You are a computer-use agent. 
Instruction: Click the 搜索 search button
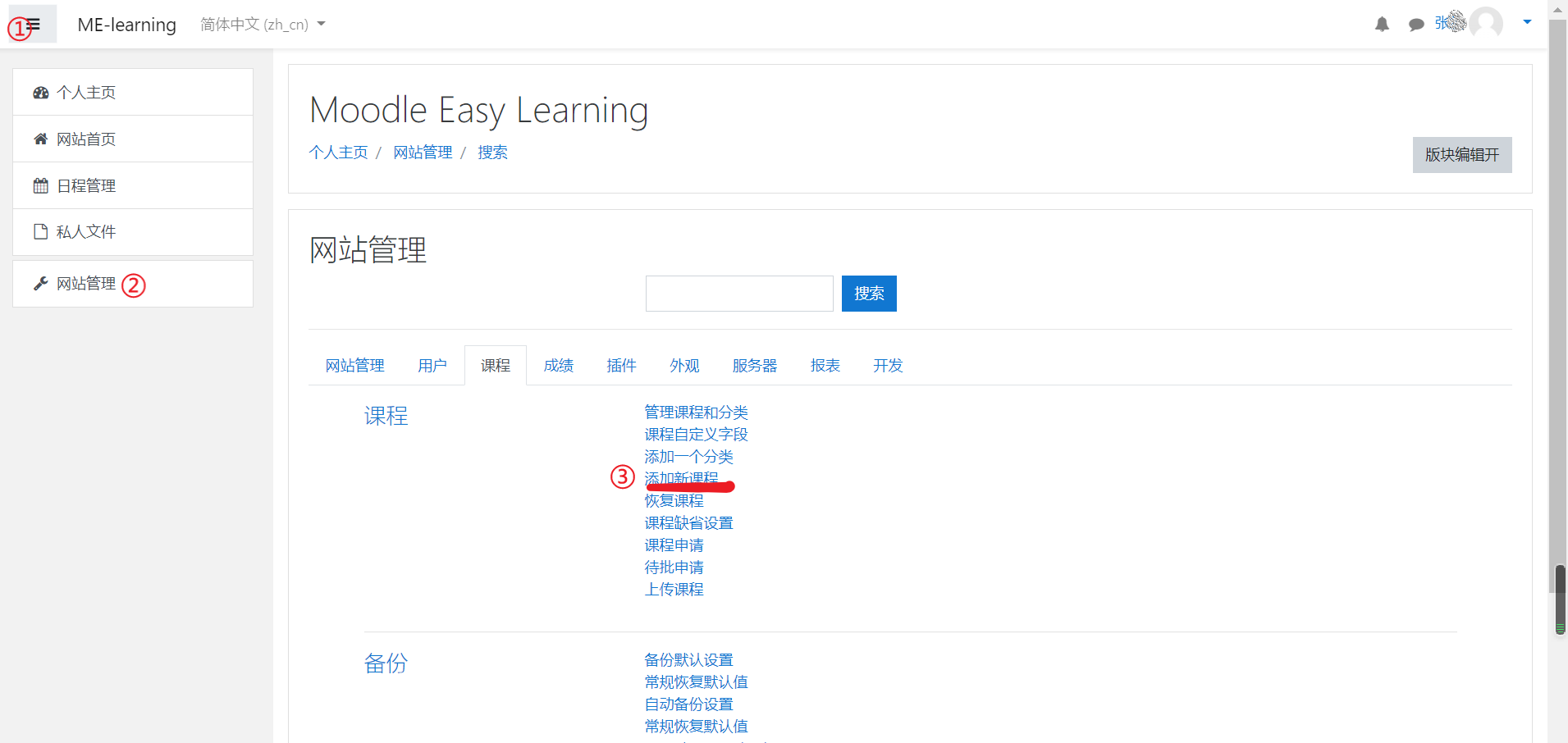click(868, 293)
